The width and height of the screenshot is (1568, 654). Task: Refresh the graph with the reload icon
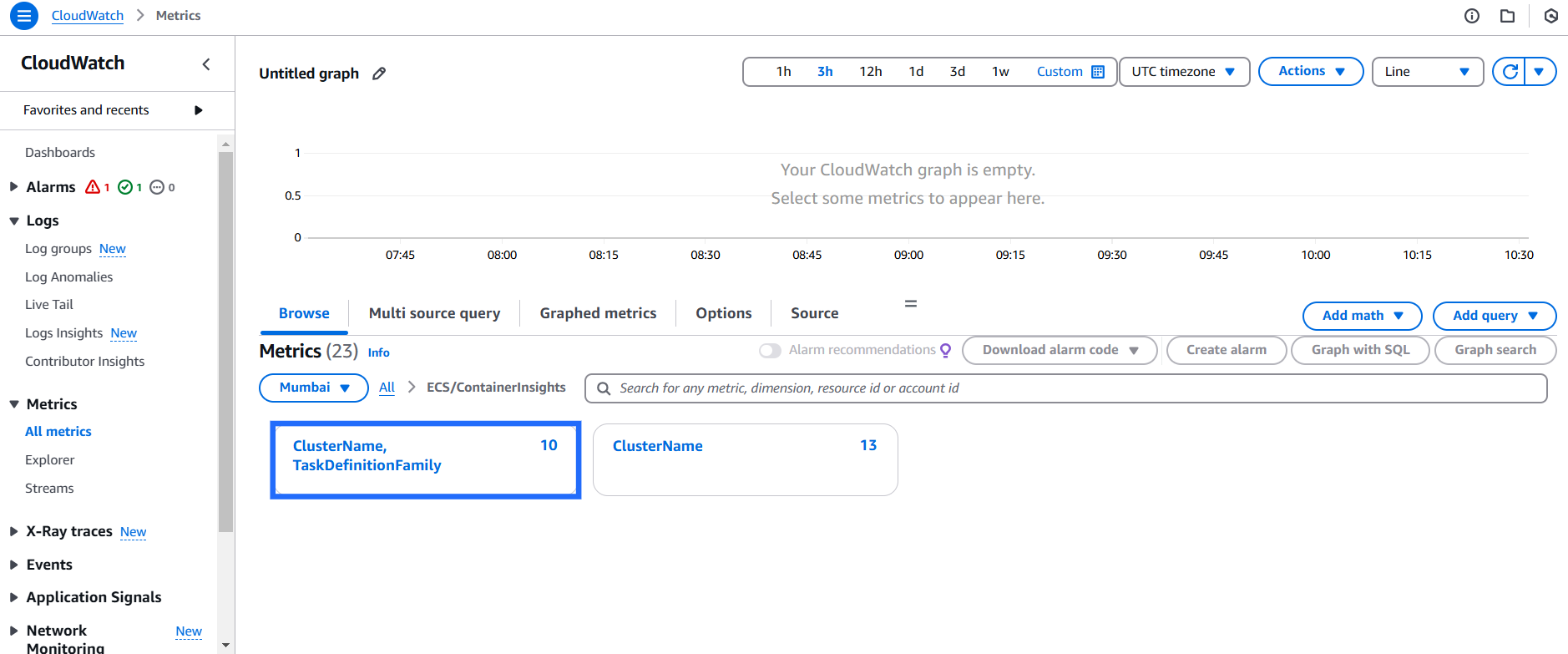1510,72
